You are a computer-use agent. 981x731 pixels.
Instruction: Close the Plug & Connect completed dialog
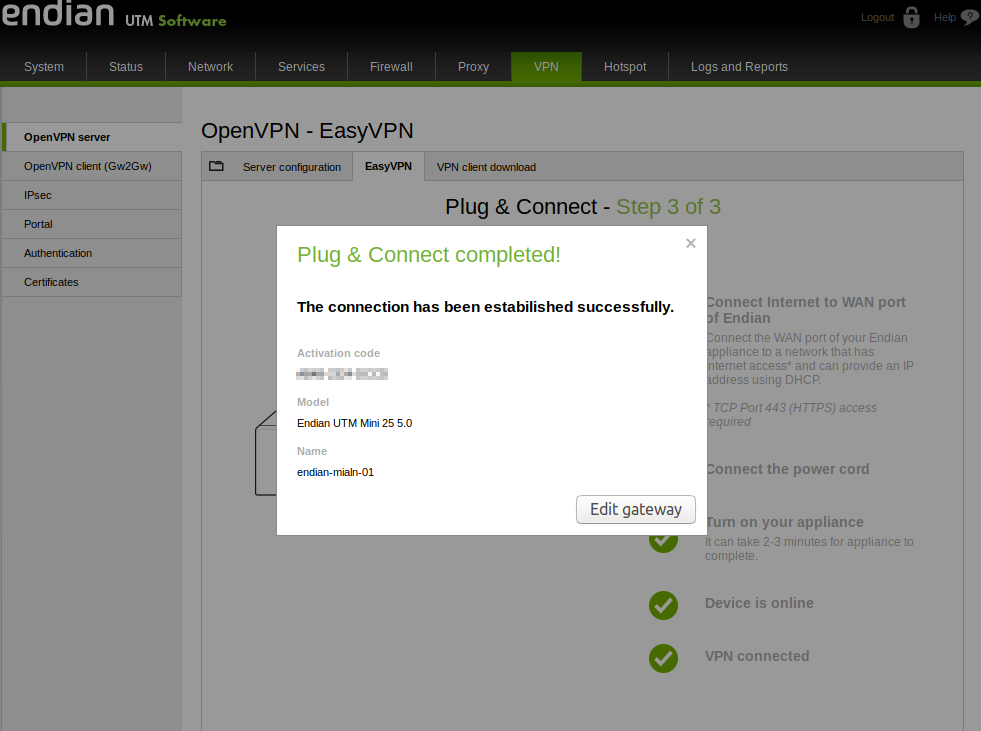tap(691, 243)
